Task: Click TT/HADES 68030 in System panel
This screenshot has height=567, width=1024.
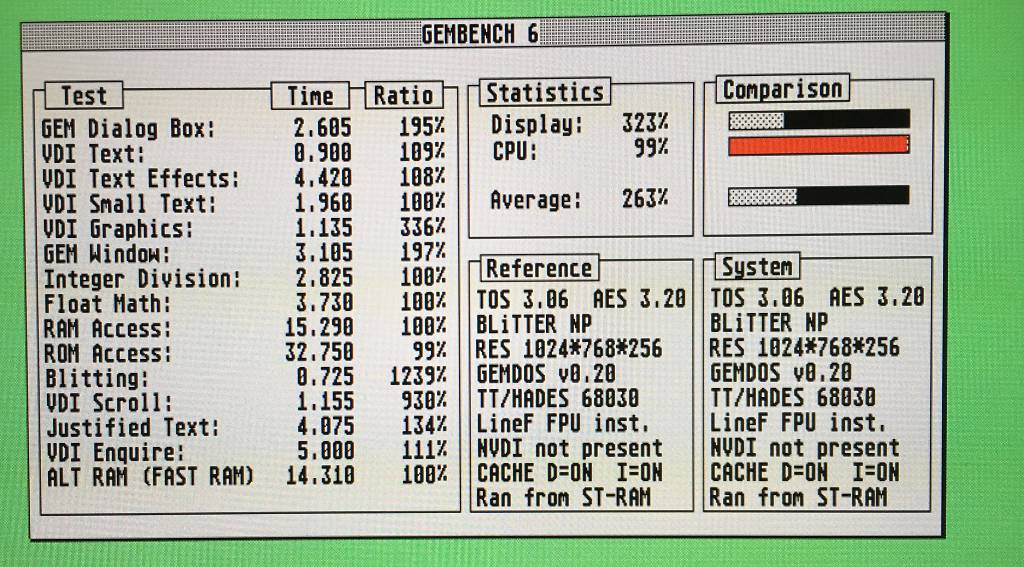Action: 793,397
